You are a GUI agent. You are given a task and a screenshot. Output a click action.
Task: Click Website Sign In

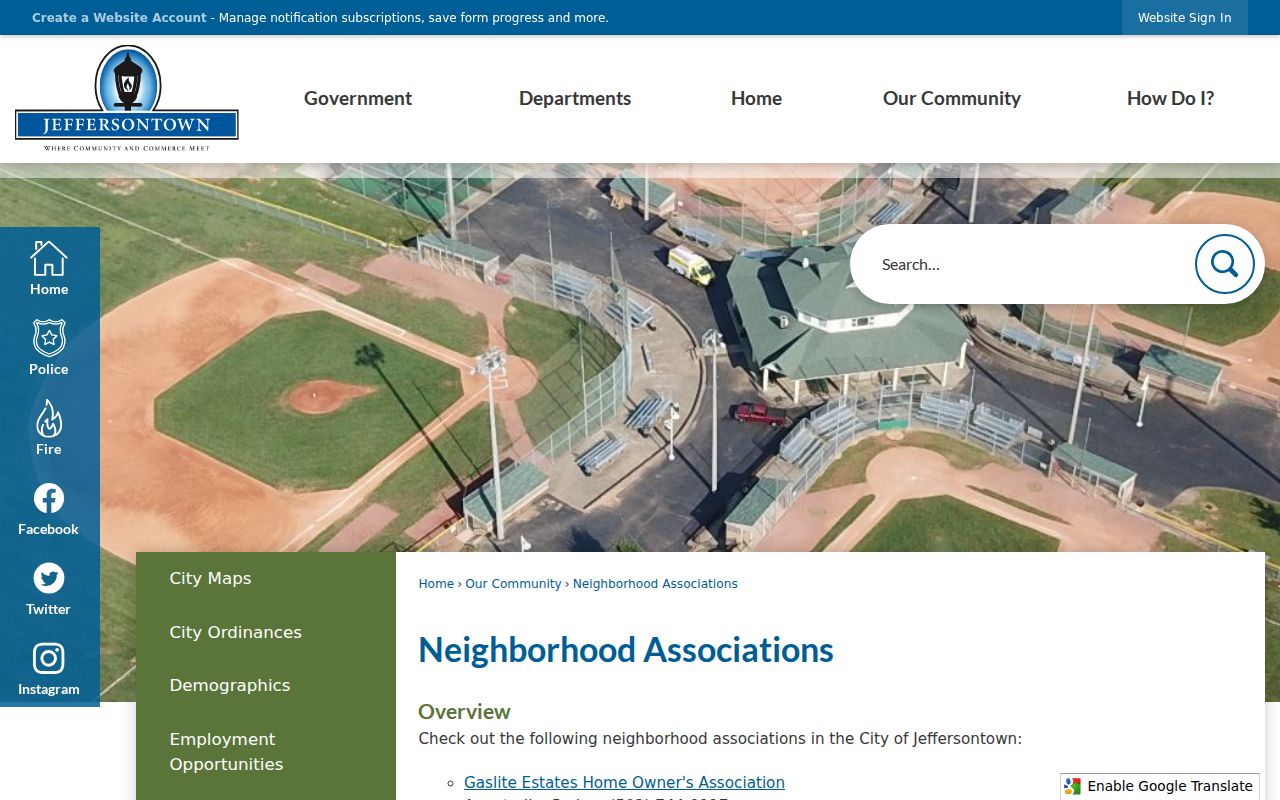pos(1184,18)
